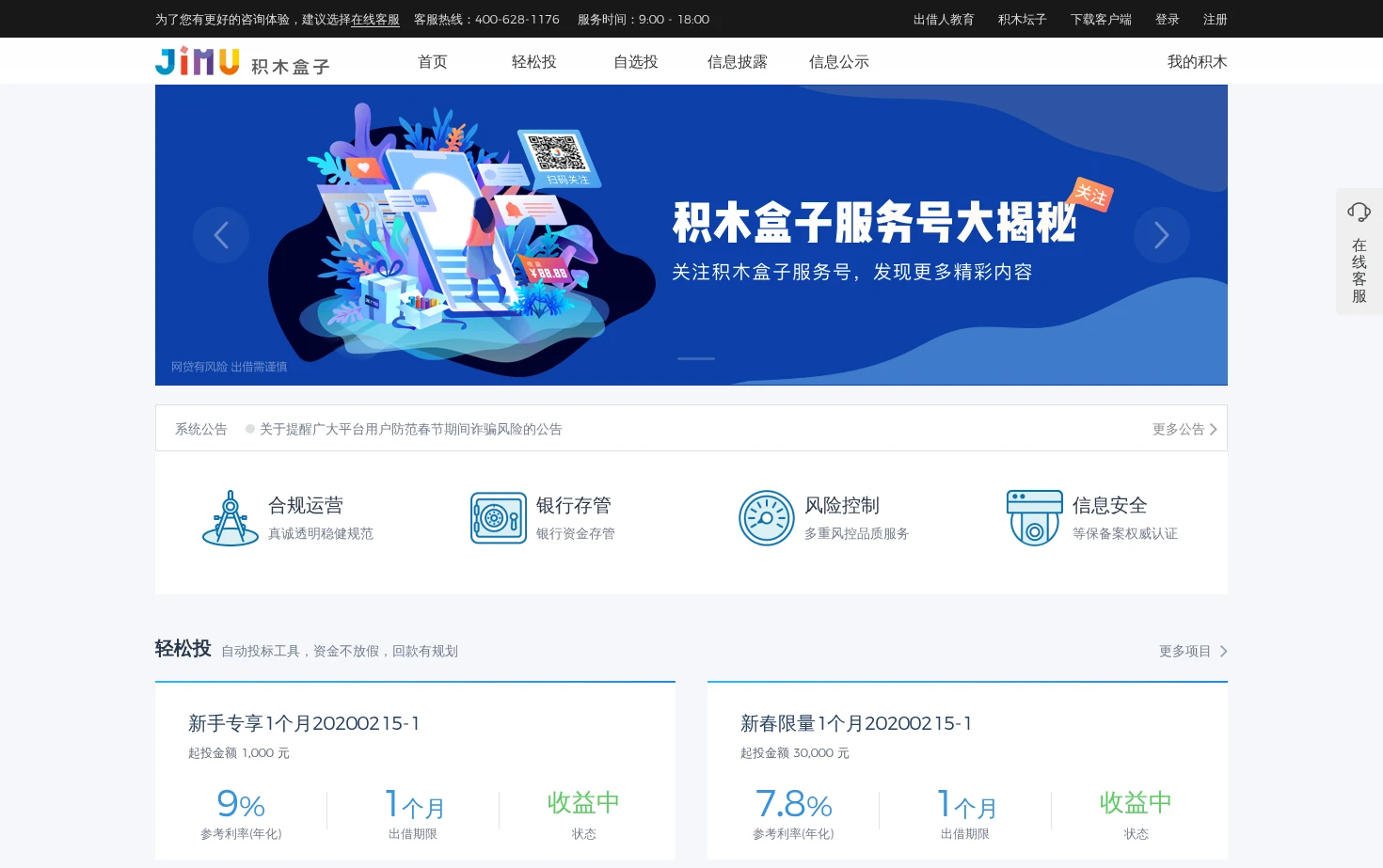Image resolution: width=1383 pixels, height=868 pixels.
Task: Click the 银行存管 safe icon
Action: click(x=499, y=518)
